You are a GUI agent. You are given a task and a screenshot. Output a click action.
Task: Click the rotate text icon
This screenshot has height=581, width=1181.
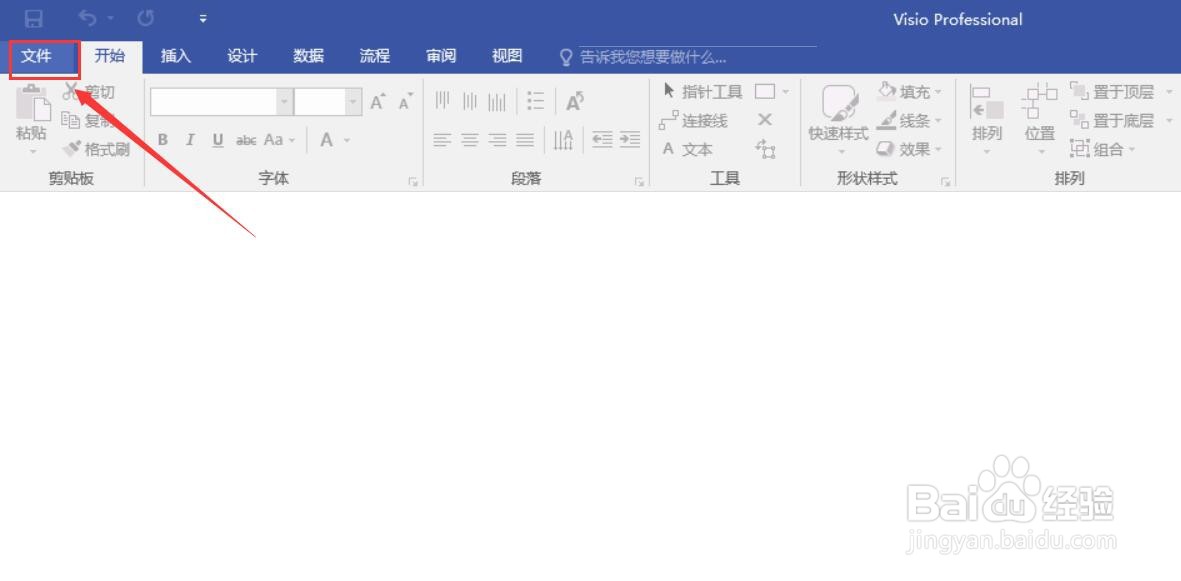pyautogui.click(x=575, y=101)
